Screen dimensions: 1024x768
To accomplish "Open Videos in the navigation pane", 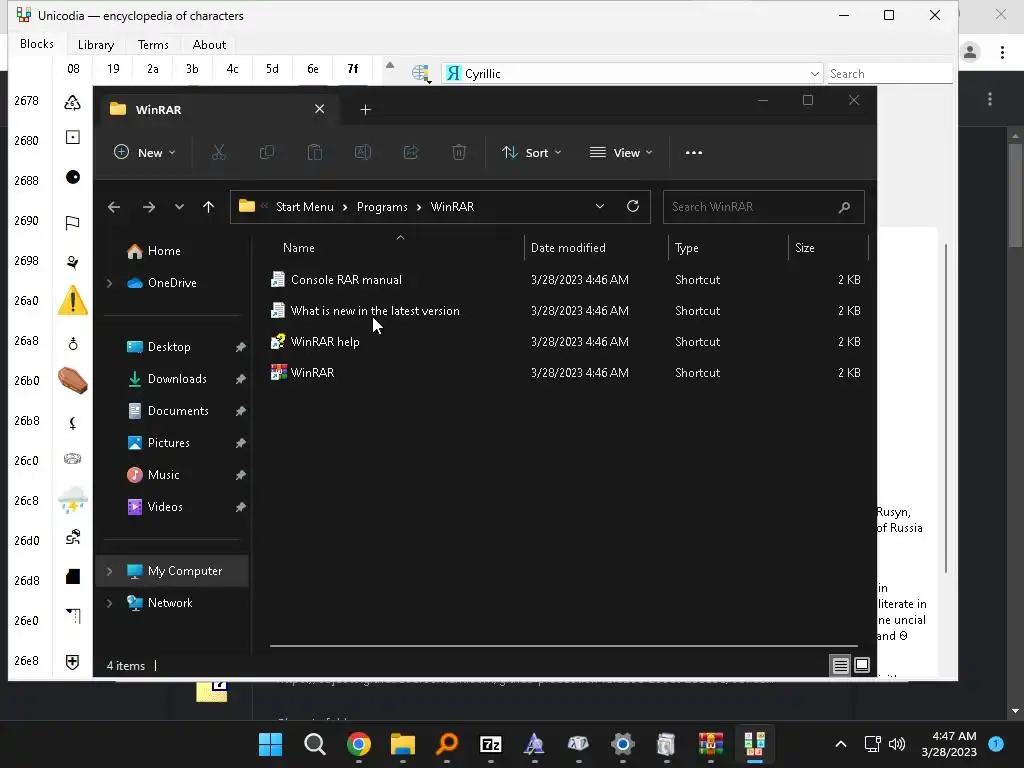I will click(x=165, y=507).
